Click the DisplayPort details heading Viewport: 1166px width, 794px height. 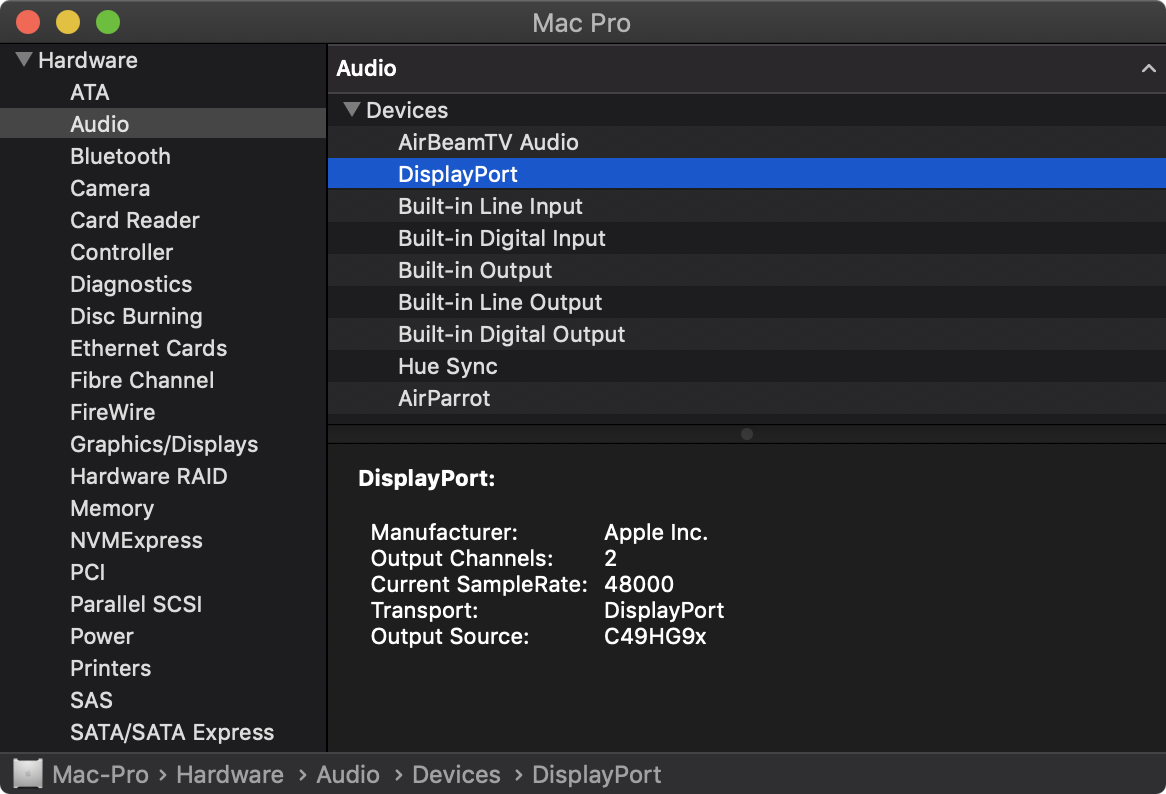[427, 479]
